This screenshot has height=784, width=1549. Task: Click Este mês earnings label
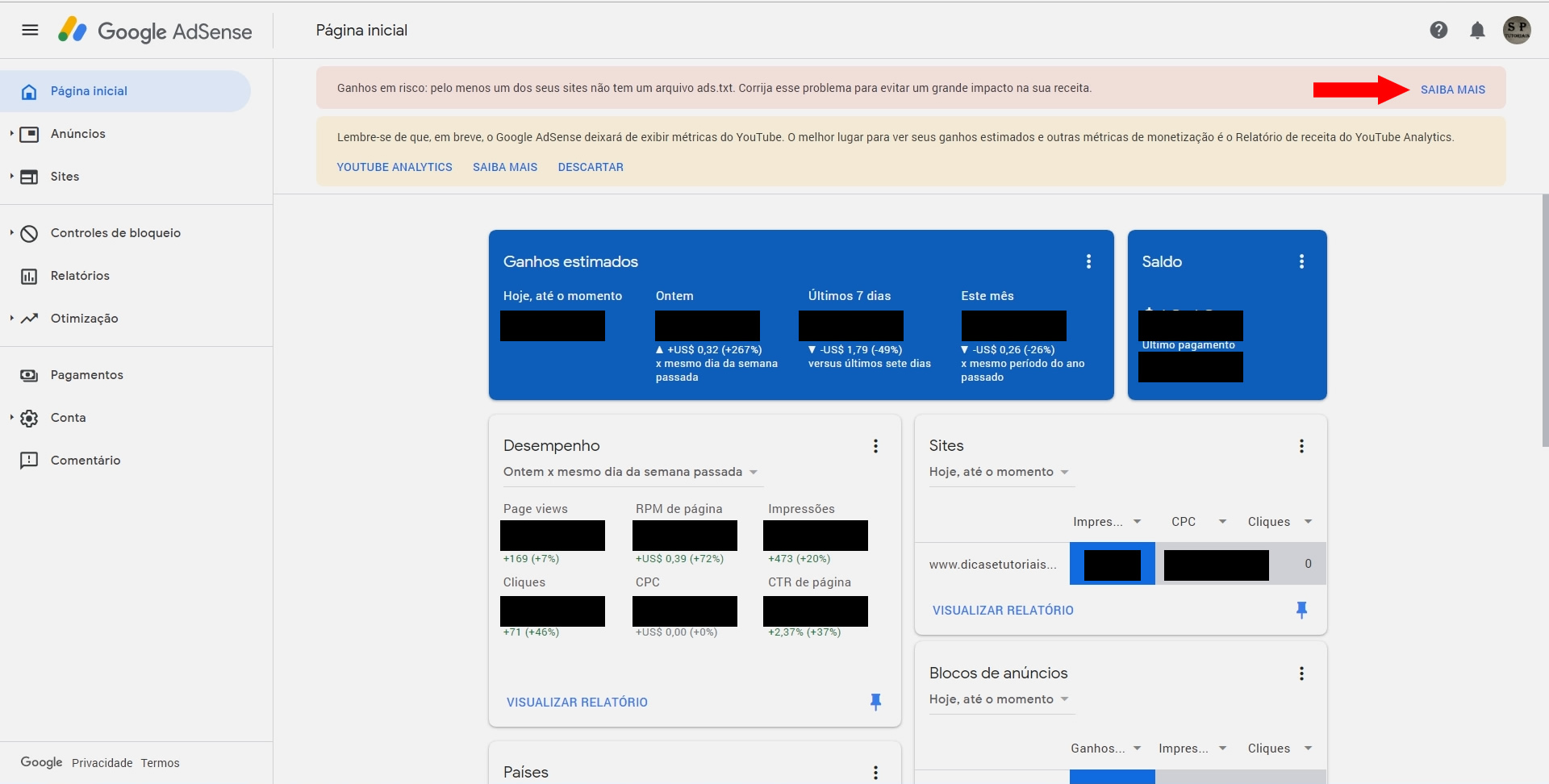(987, 296)
